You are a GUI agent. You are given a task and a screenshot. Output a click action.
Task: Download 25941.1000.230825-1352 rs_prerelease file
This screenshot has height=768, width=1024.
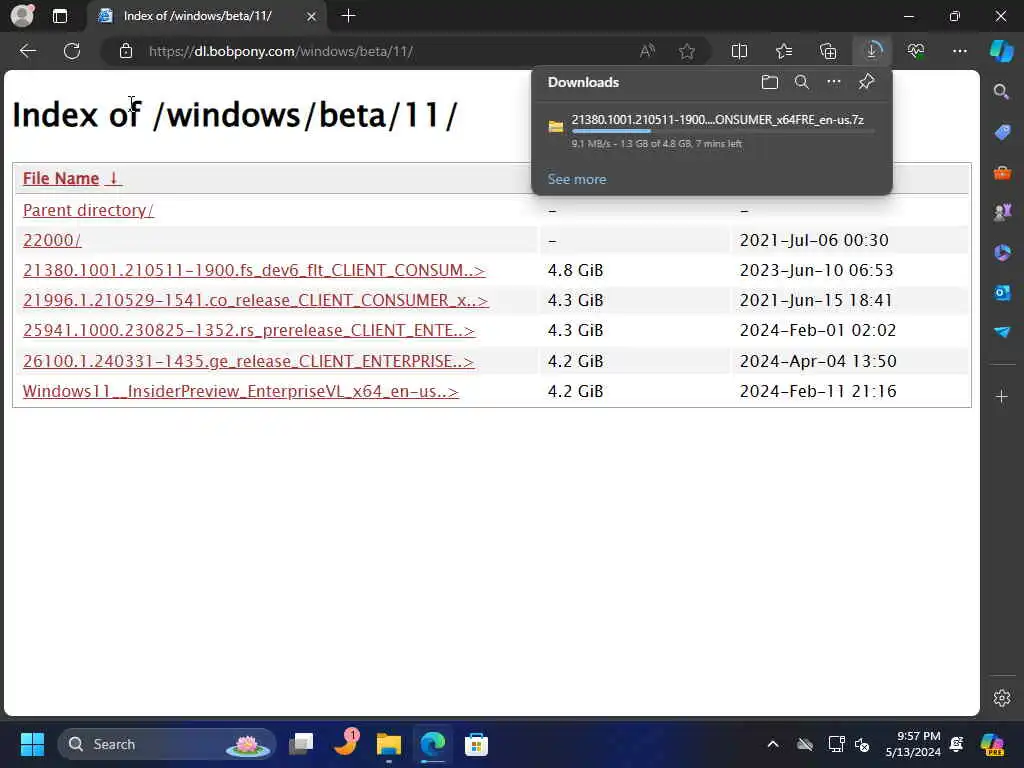pos(249,330)
